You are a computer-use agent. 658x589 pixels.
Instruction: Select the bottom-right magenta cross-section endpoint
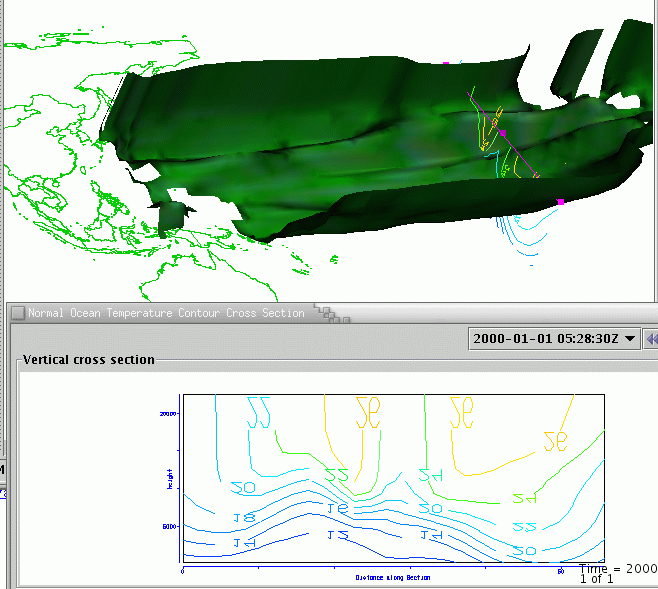(560, 202)
